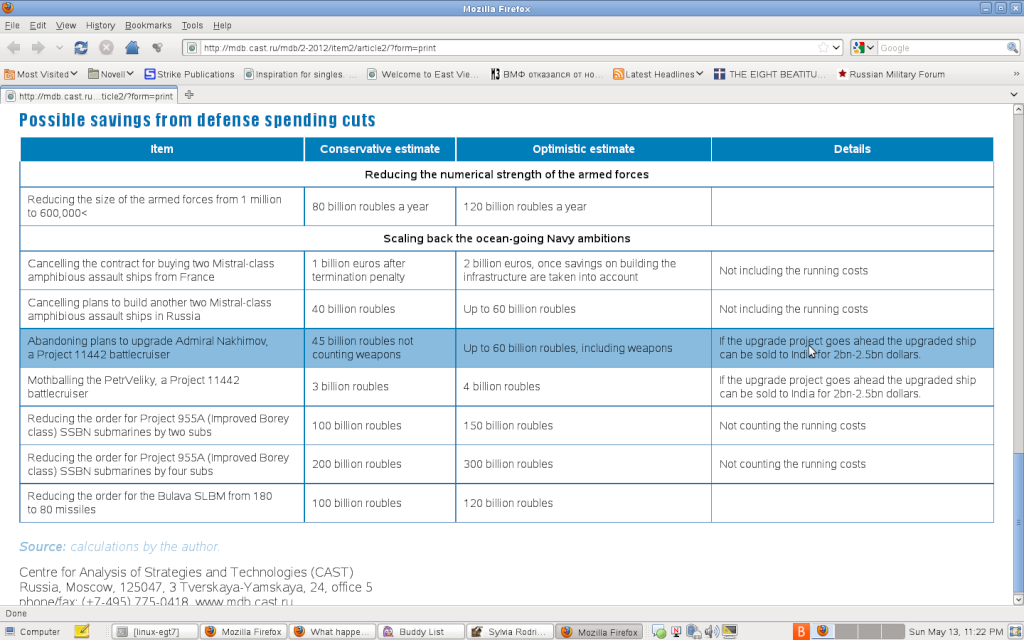Bookmark this page with the star icon
The height and width of the screenshot is (640, 1024).
coord(823,48)
